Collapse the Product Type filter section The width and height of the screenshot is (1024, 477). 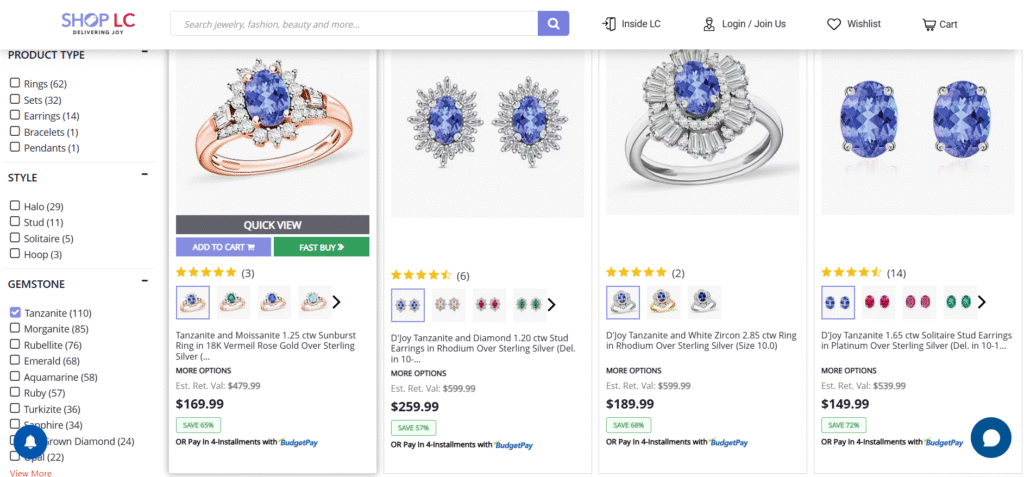145,52
